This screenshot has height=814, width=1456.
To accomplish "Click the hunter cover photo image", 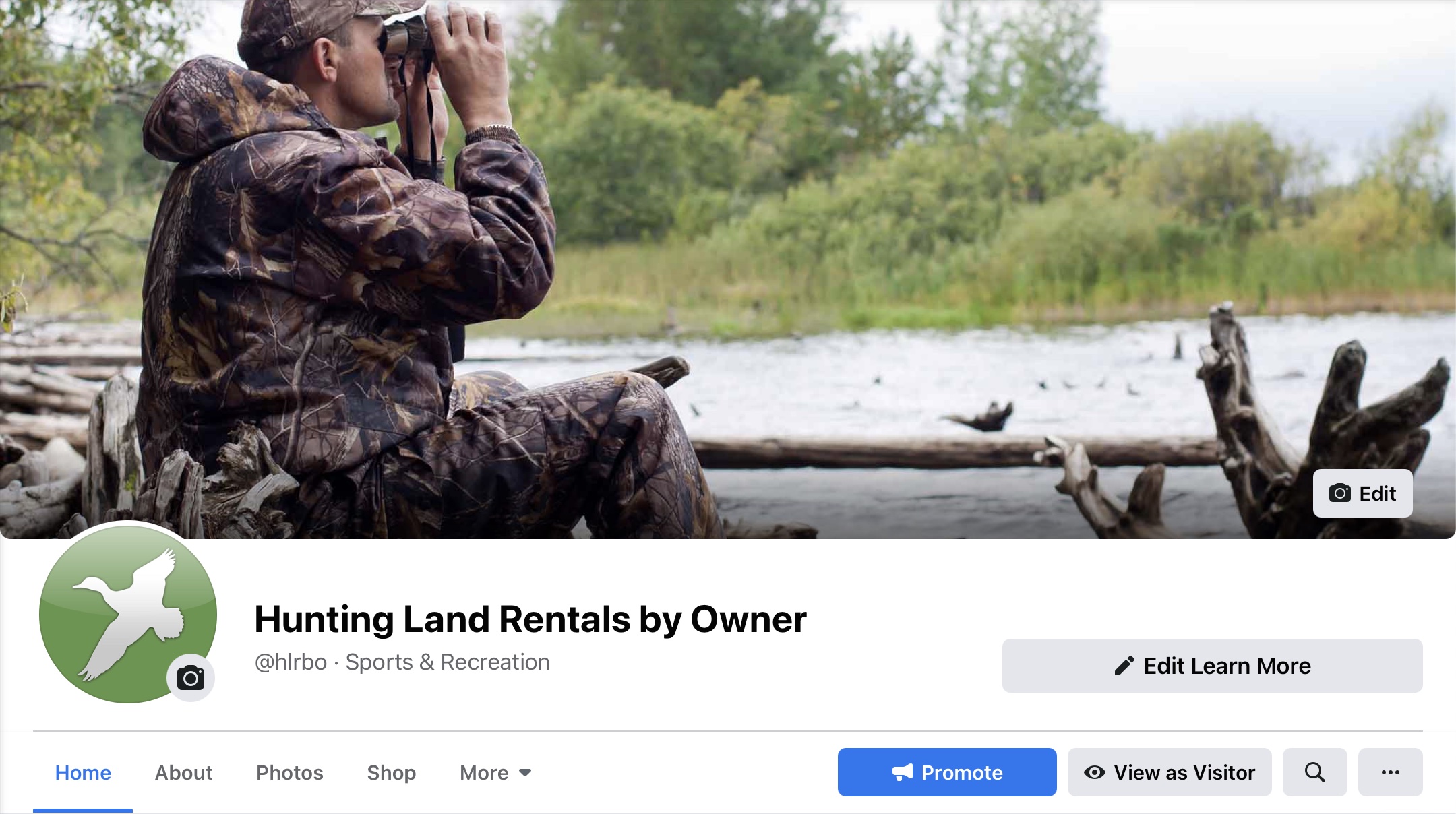I will point(728,270).
